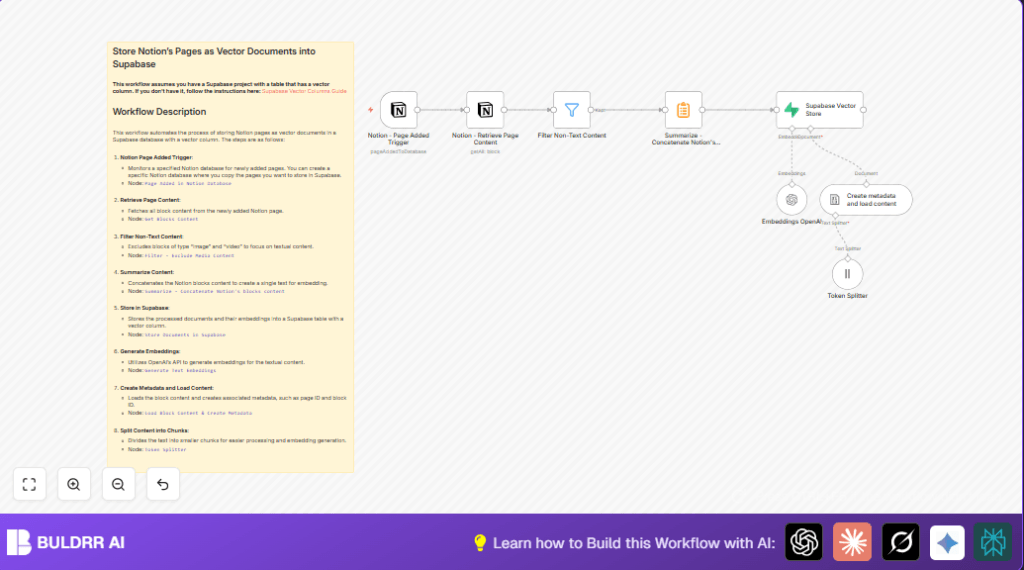Screen dimensions: 1024x570
Task: Zoom out of the workflow canvas
Action: (x=118, y=484)
